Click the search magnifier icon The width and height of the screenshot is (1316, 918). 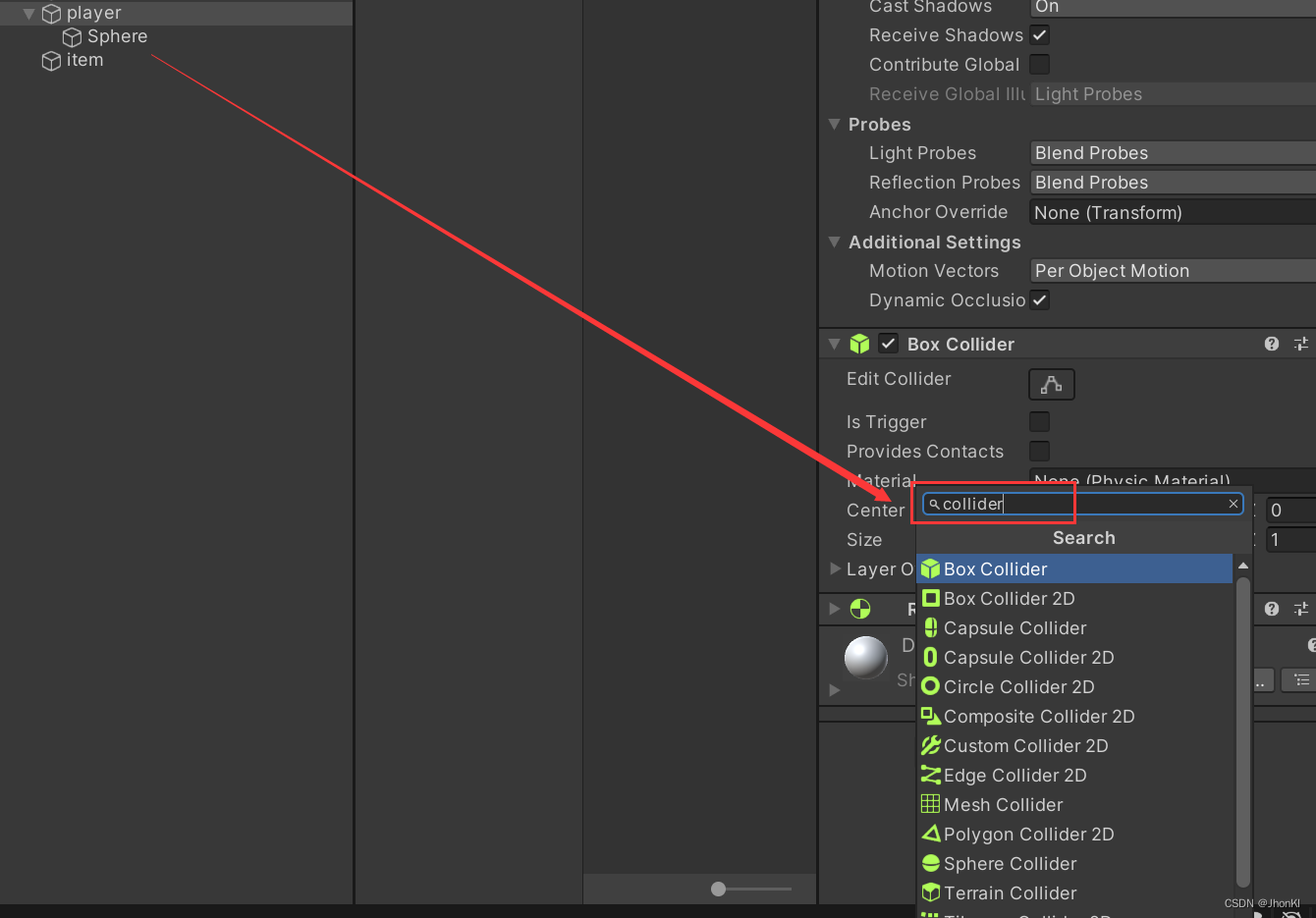coord(934,504)
